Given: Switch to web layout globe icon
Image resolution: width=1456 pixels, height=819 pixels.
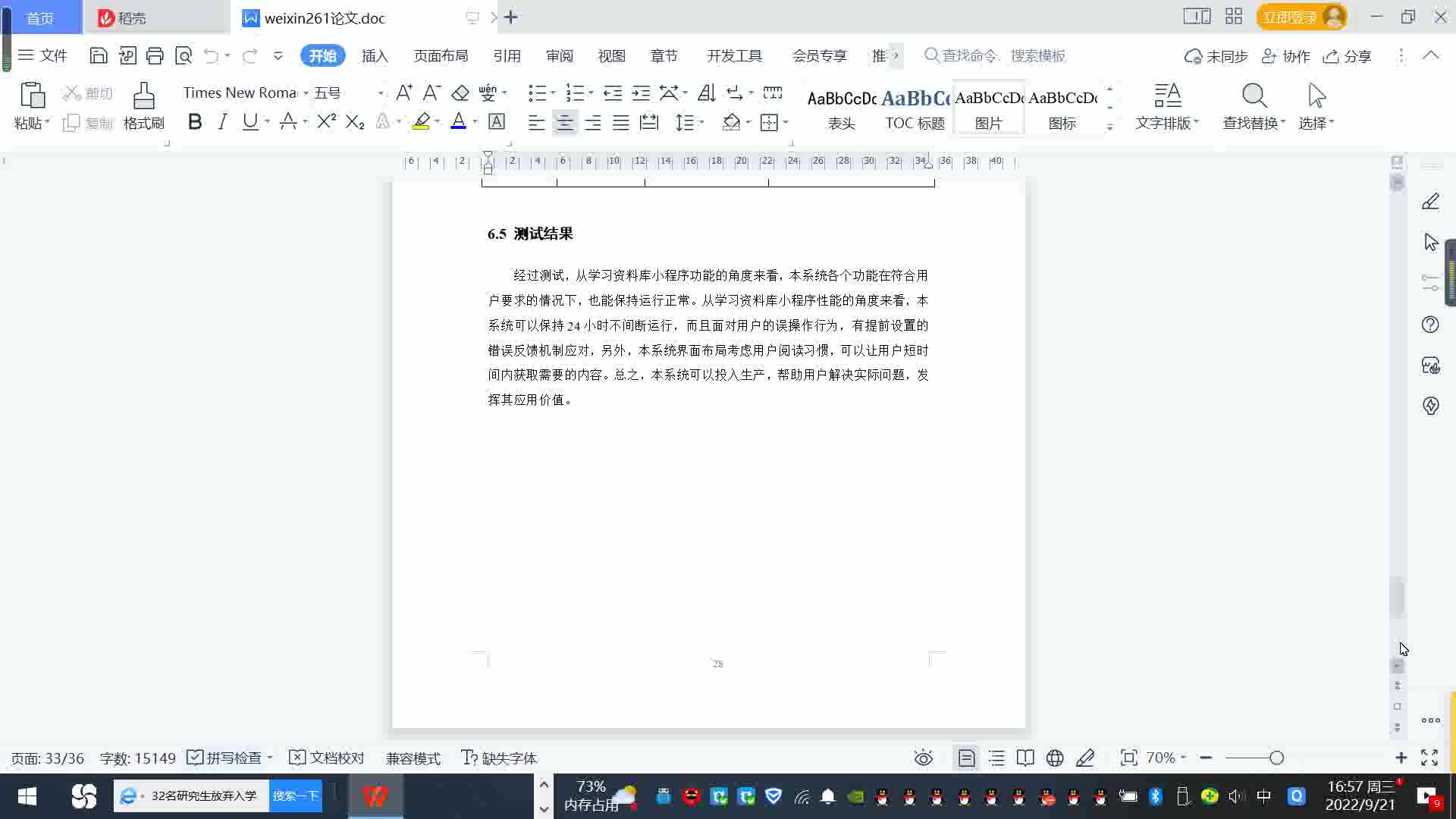Looking at the screenshot, I should click(x=1055, y=758).
